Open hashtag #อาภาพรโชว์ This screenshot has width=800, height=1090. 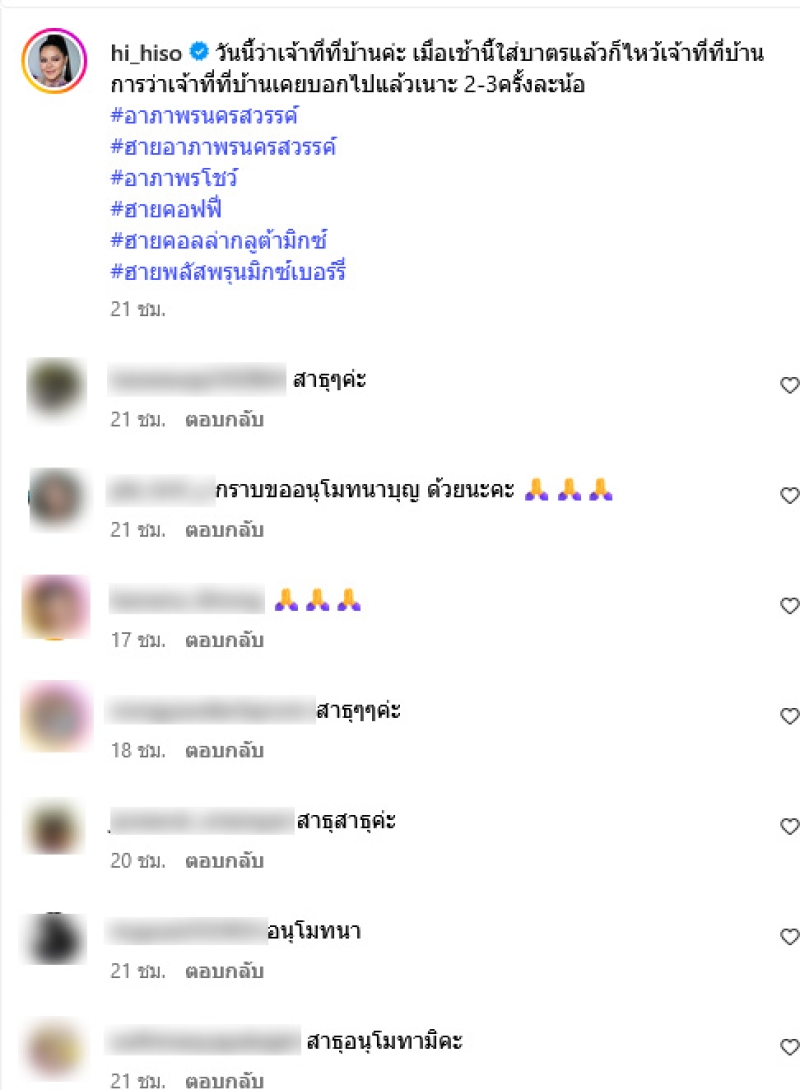tap(174, 178)
